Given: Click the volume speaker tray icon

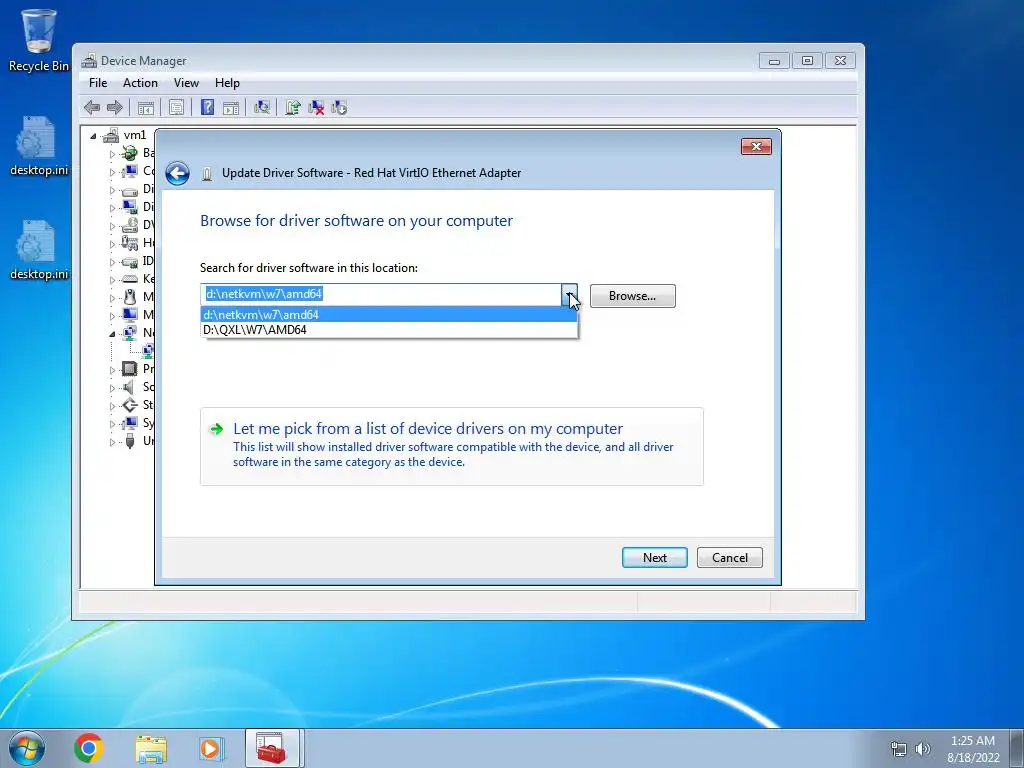Looking at the screenshot, I should pos(922,749).
